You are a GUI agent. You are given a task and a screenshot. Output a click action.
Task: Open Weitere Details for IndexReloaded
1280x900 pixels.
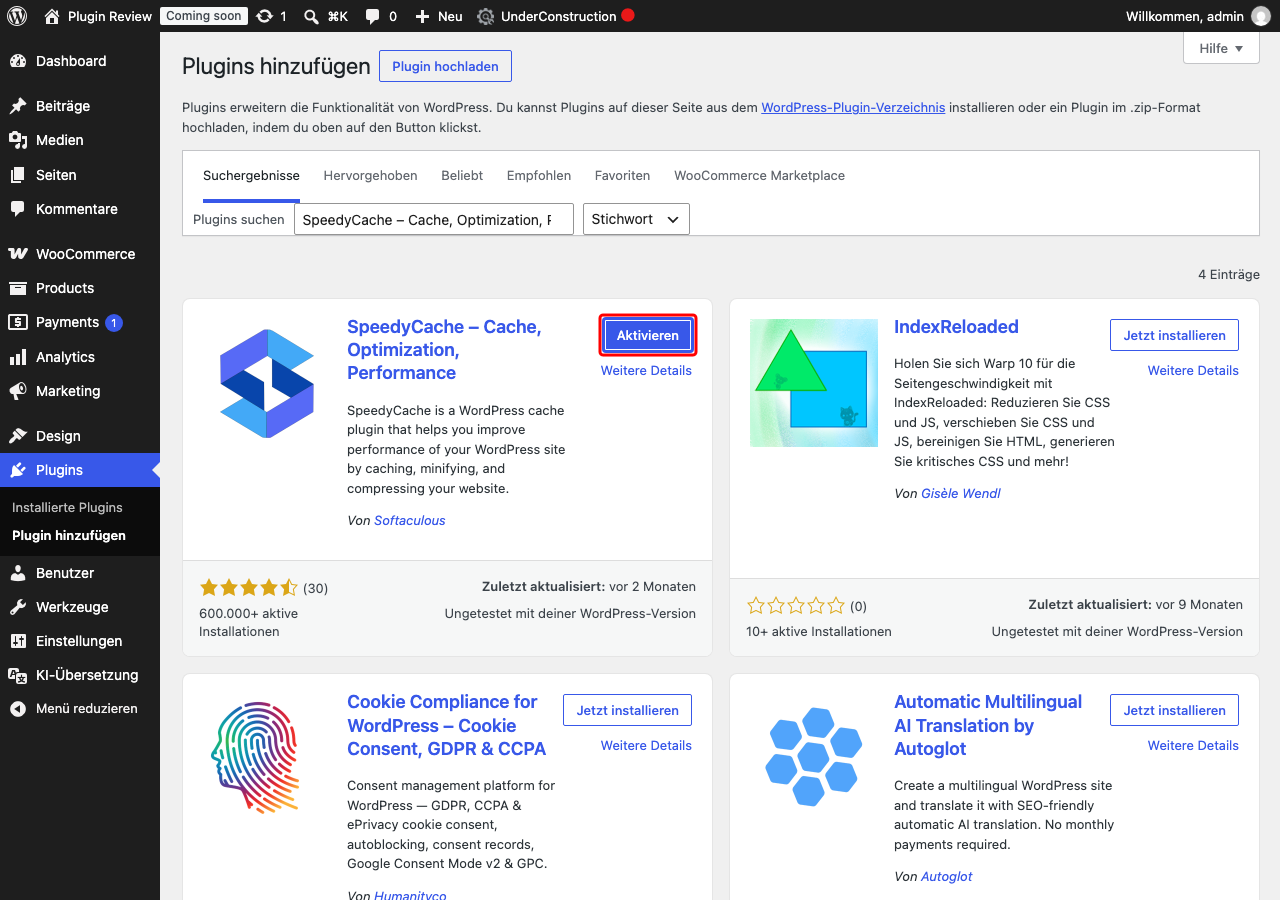coord(1193,370)
